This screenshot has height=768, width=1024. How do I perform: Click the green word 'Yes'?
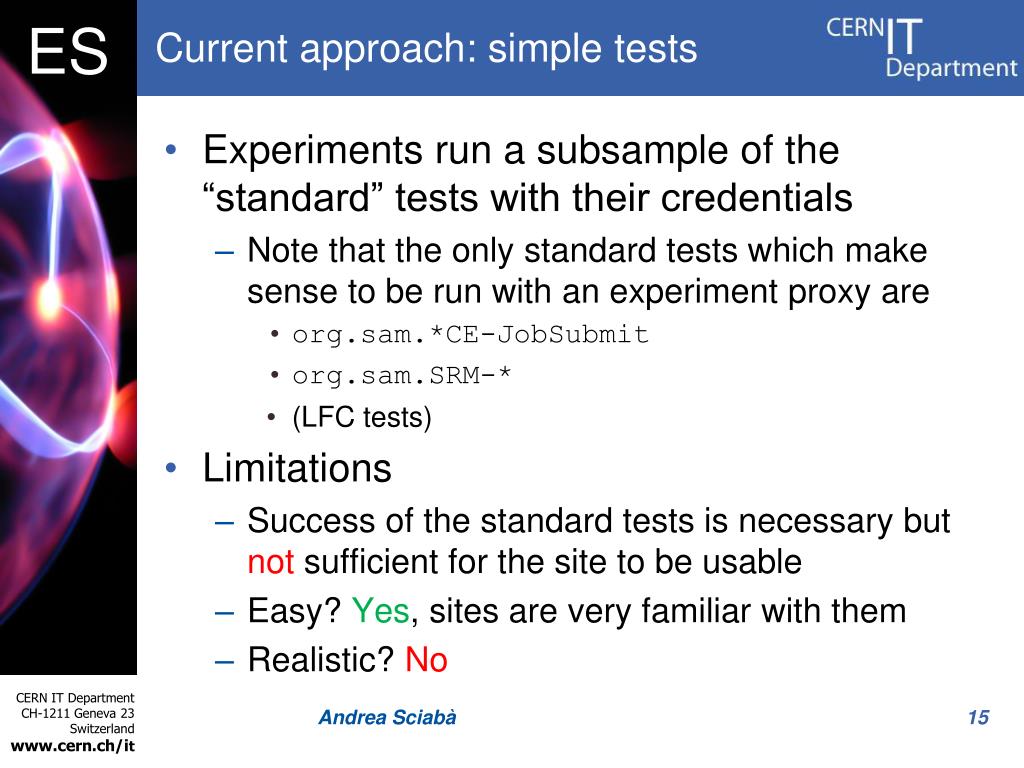(x=381, y=611)
